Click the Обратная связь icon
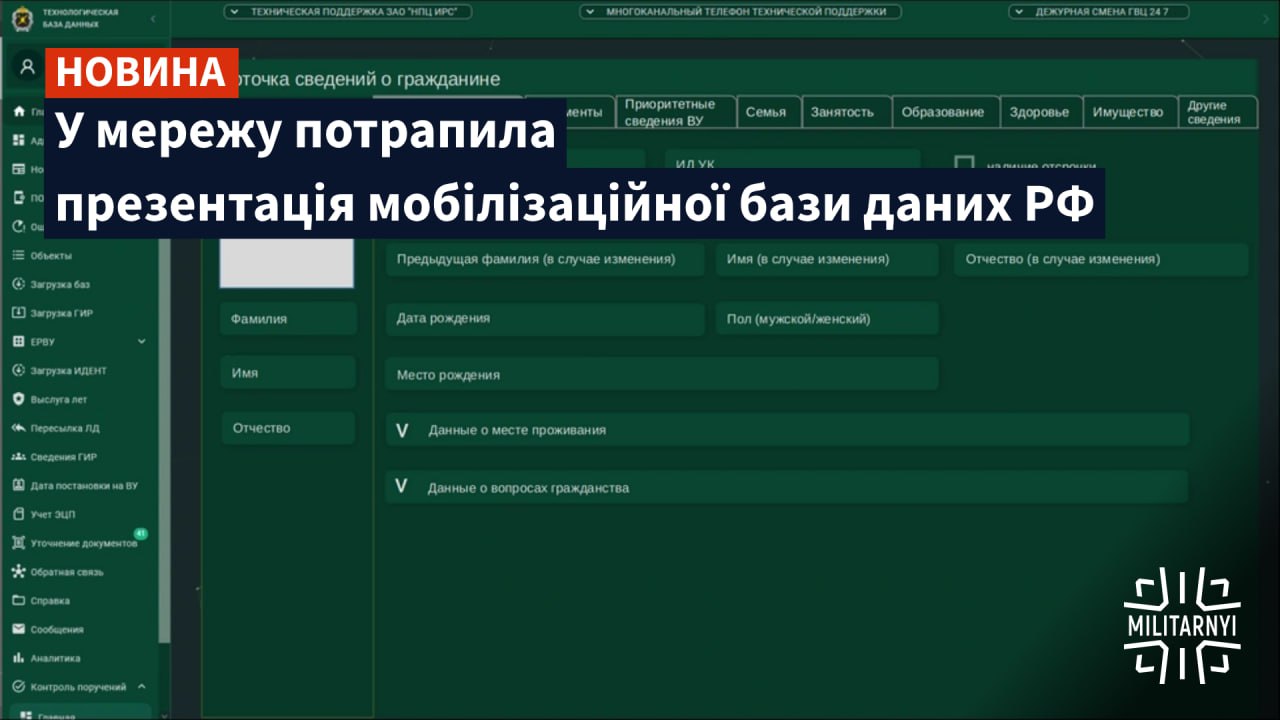This screenshot has height=720, width=1280. point(18,572)
